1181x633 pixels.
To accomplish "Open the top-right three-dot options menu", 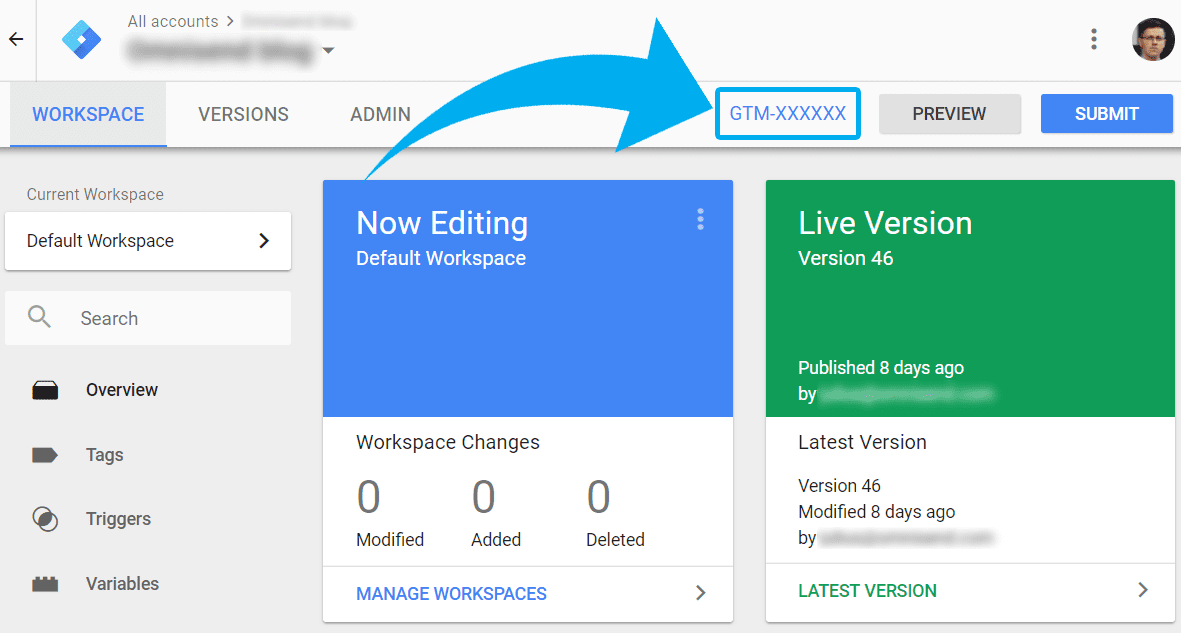I will click(x=1094, y=39).
